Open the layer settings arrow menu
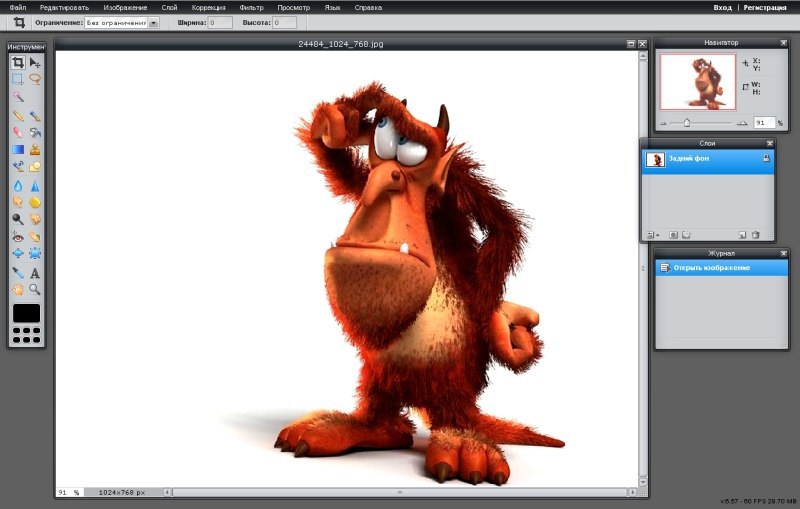 click(x=653, y=235)
